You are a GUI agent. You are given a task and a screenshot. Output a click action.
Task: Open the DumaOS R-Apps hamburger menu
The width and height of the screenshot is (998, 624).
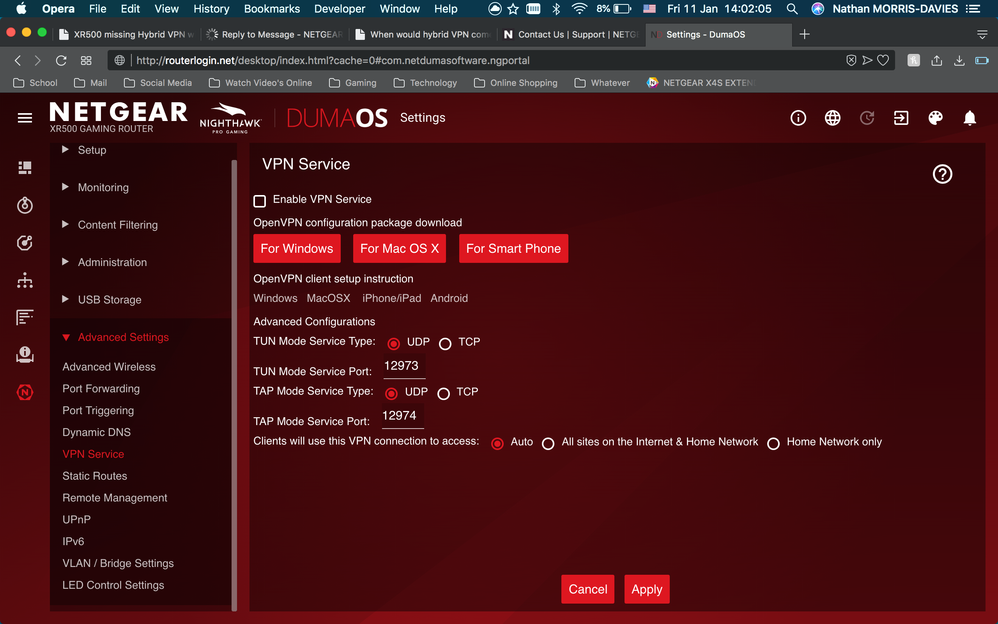click(25, 117)
